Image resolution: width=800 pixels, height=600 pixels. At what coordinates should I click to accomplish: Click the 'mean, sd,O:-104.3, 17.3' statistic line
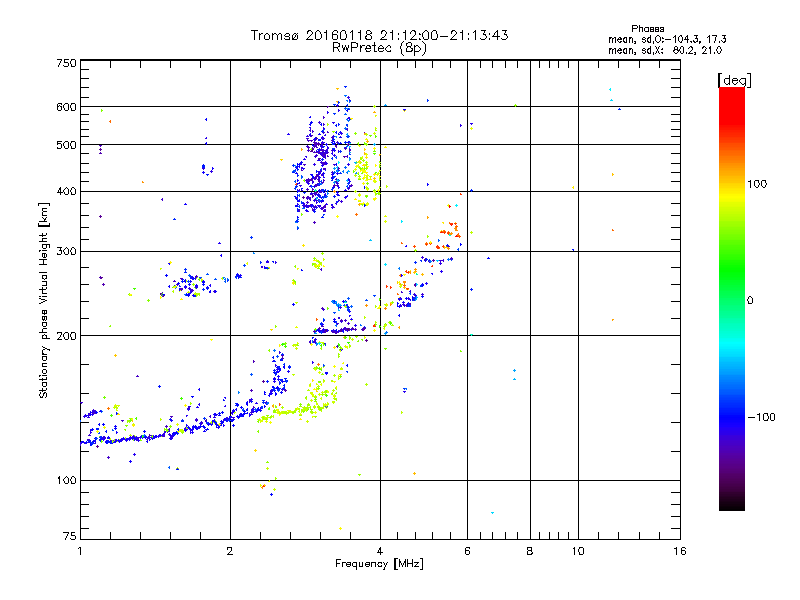[667, 39]
